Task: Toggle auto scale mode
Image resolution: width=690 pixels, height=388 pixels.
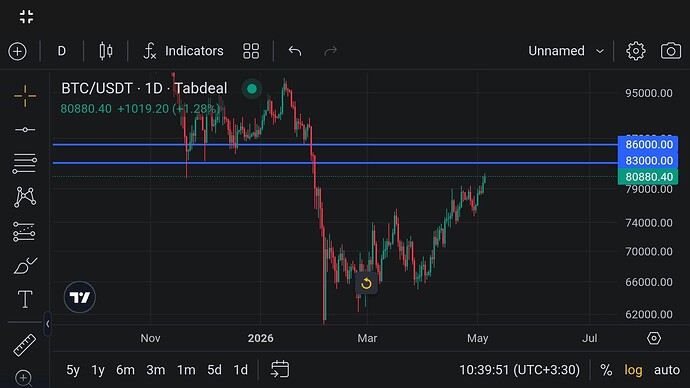Action: pyautogui.click(x=667, y=370)
